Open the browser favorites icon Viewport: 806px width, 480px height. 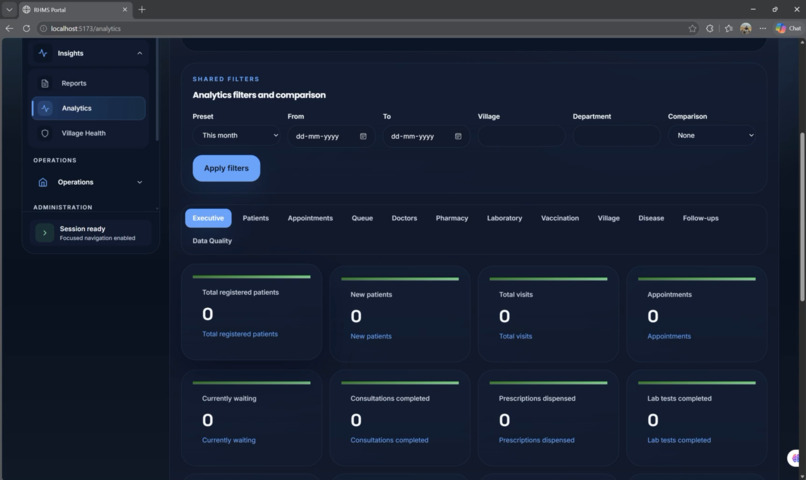pos(728,28)
